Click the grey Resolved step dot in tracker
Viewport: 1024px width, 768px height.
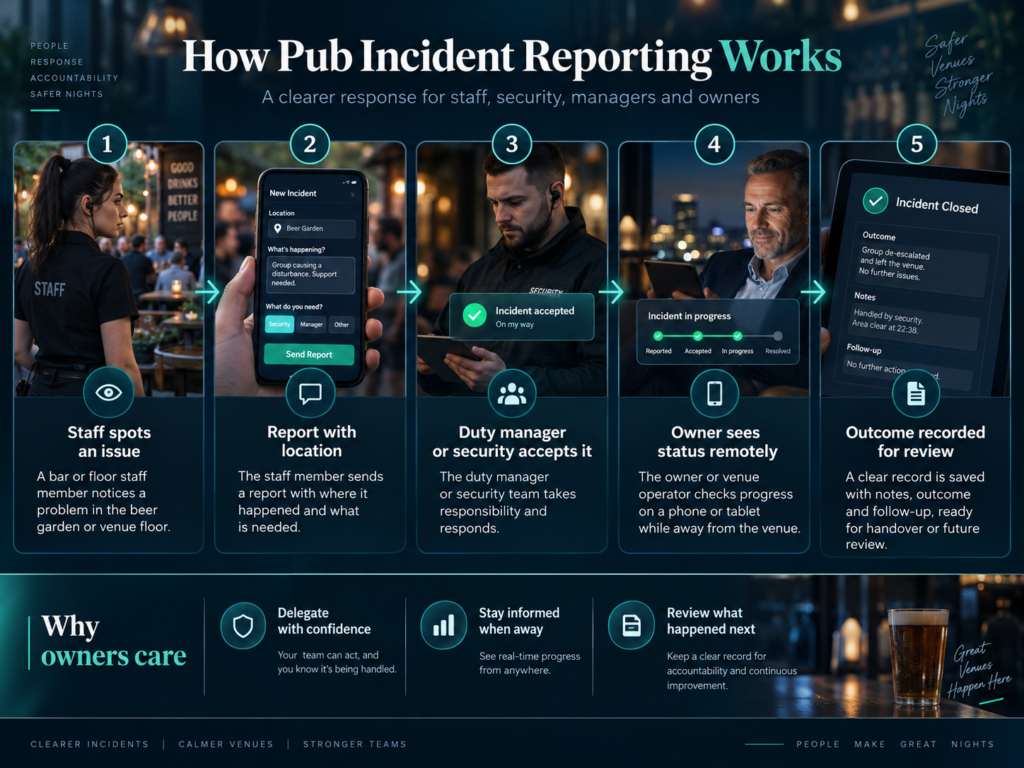coord(778,336)
